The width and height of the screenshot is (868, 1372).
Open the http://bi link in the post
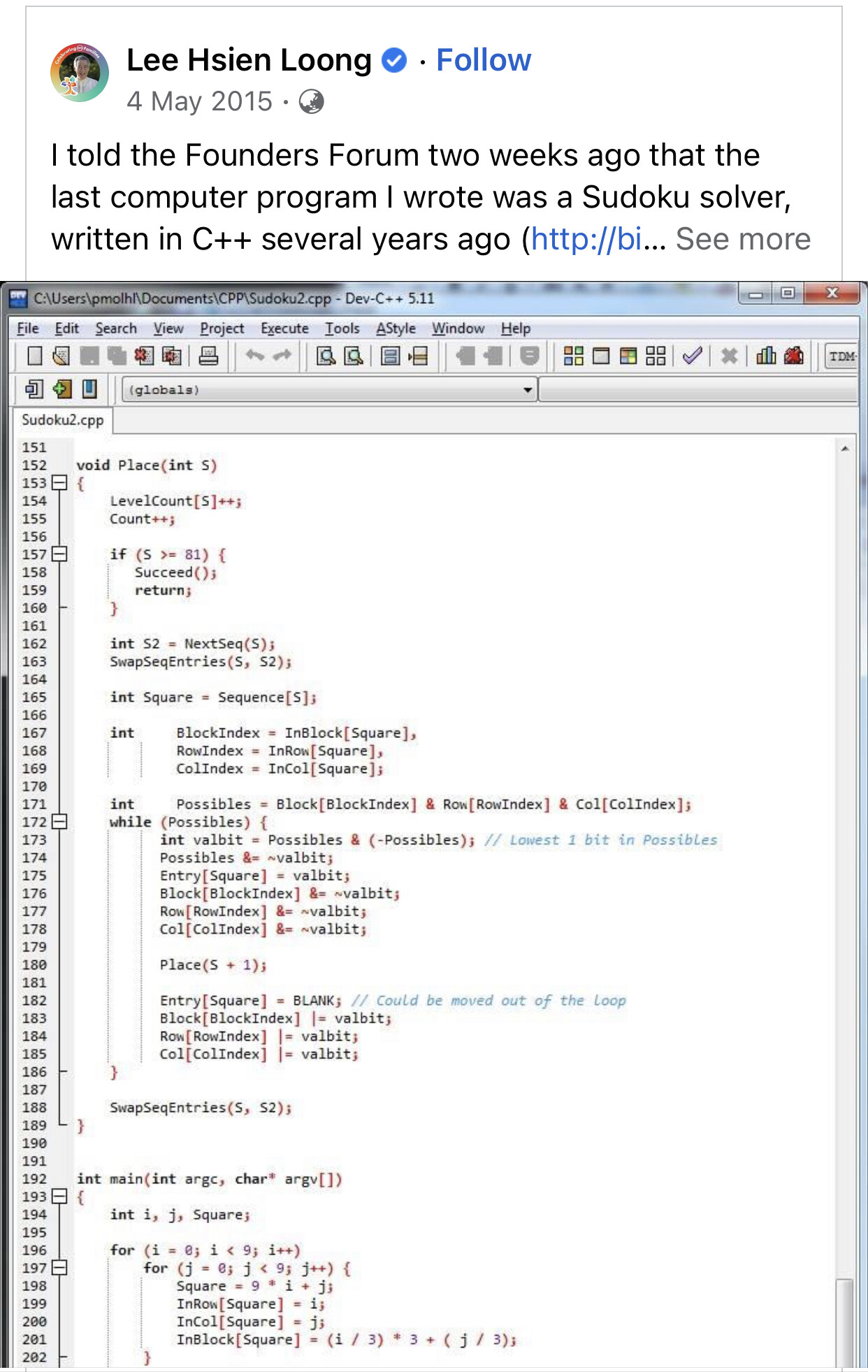[x=586, y=239]
